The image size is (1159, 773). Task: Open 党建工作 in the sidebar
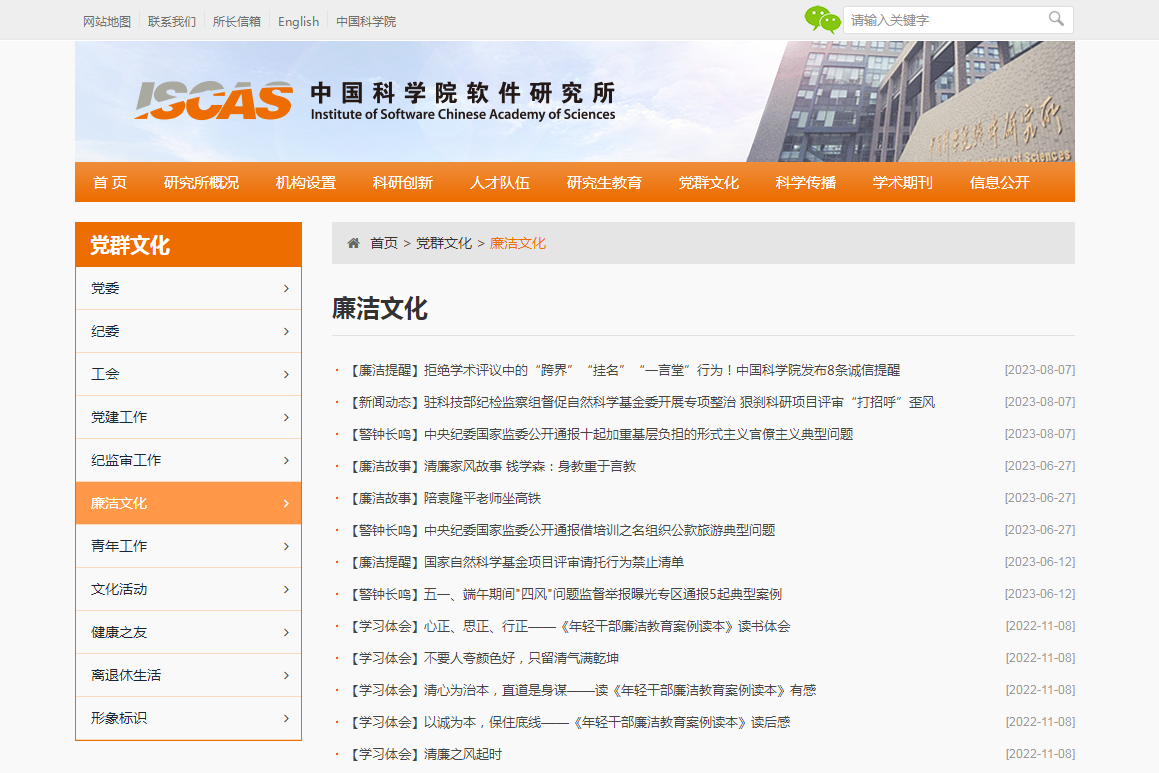click(119, 417)
